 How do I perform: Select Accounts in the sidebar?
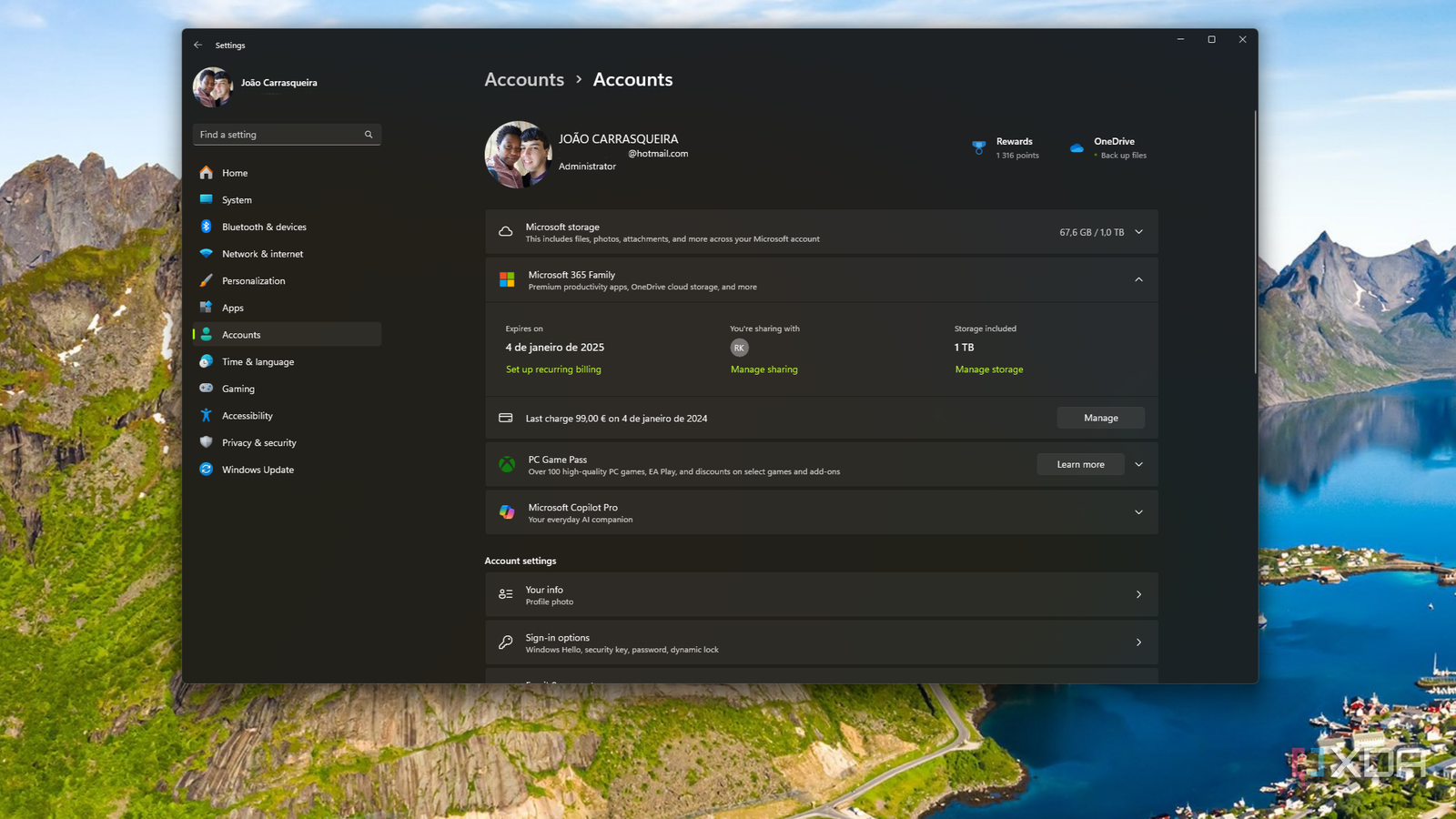[288, 335]
